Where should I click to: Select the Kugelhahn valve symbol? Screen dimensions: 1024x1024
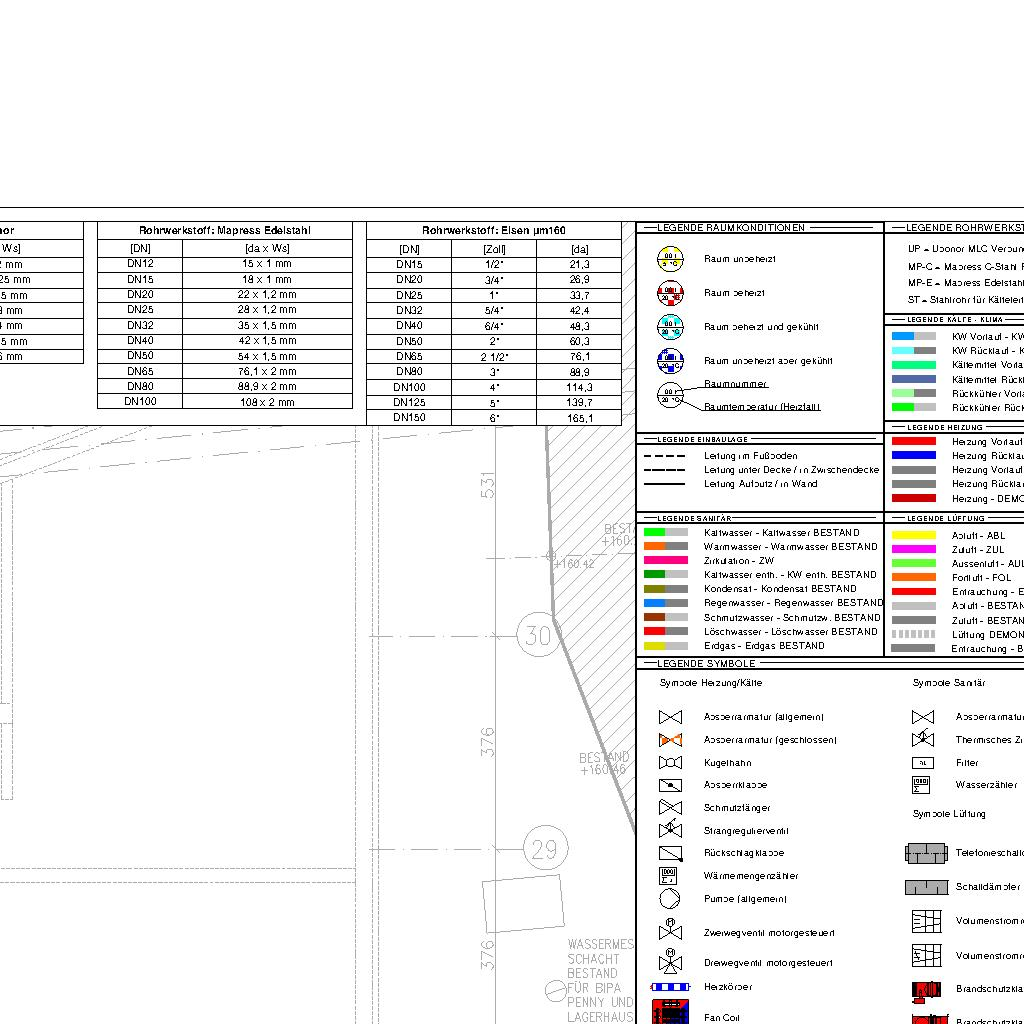[670, 763]
